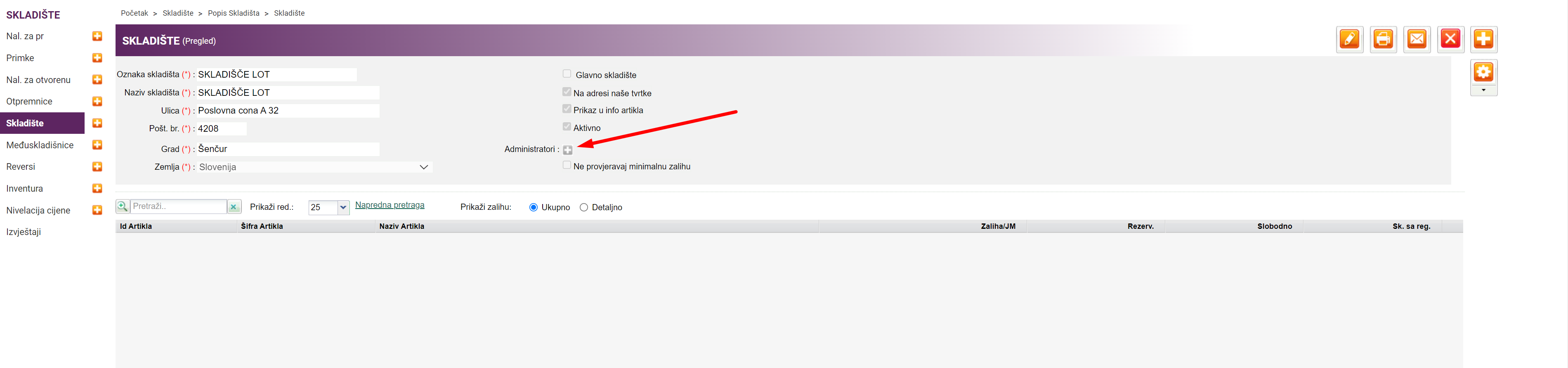This screenshot has height=368, width=1568.
Task: Click the Grad field
Action: click(288, 149)
